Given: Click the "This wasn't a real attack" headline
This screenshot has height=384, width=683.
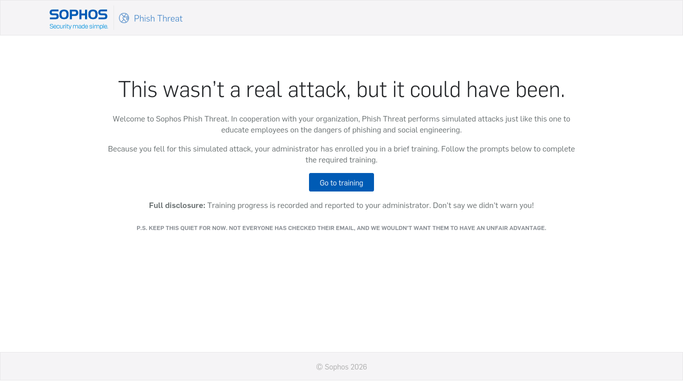Looking at the screenshot, I should 342,89.
